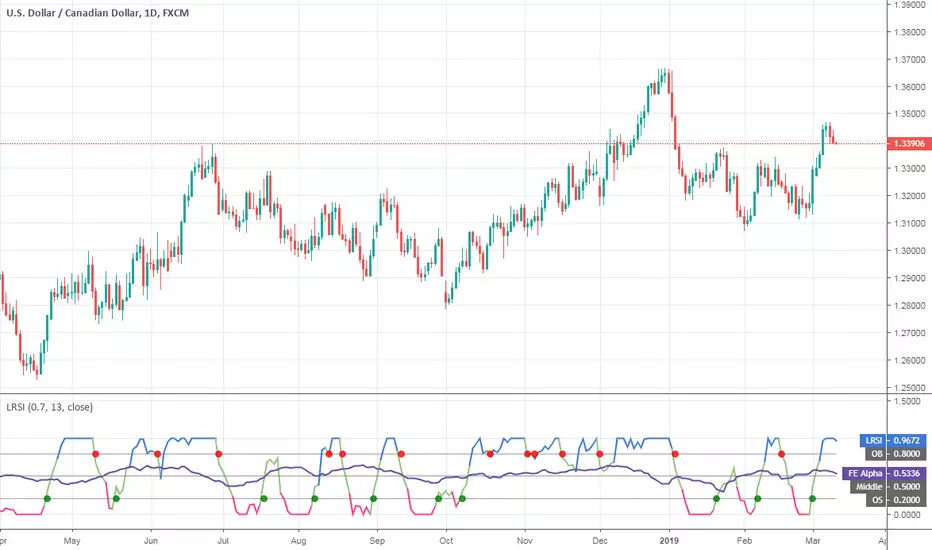Viewport: 932px width, 550px height.
Task: Click the OS 0.2000 level label
Action: [x=895, y=499]
